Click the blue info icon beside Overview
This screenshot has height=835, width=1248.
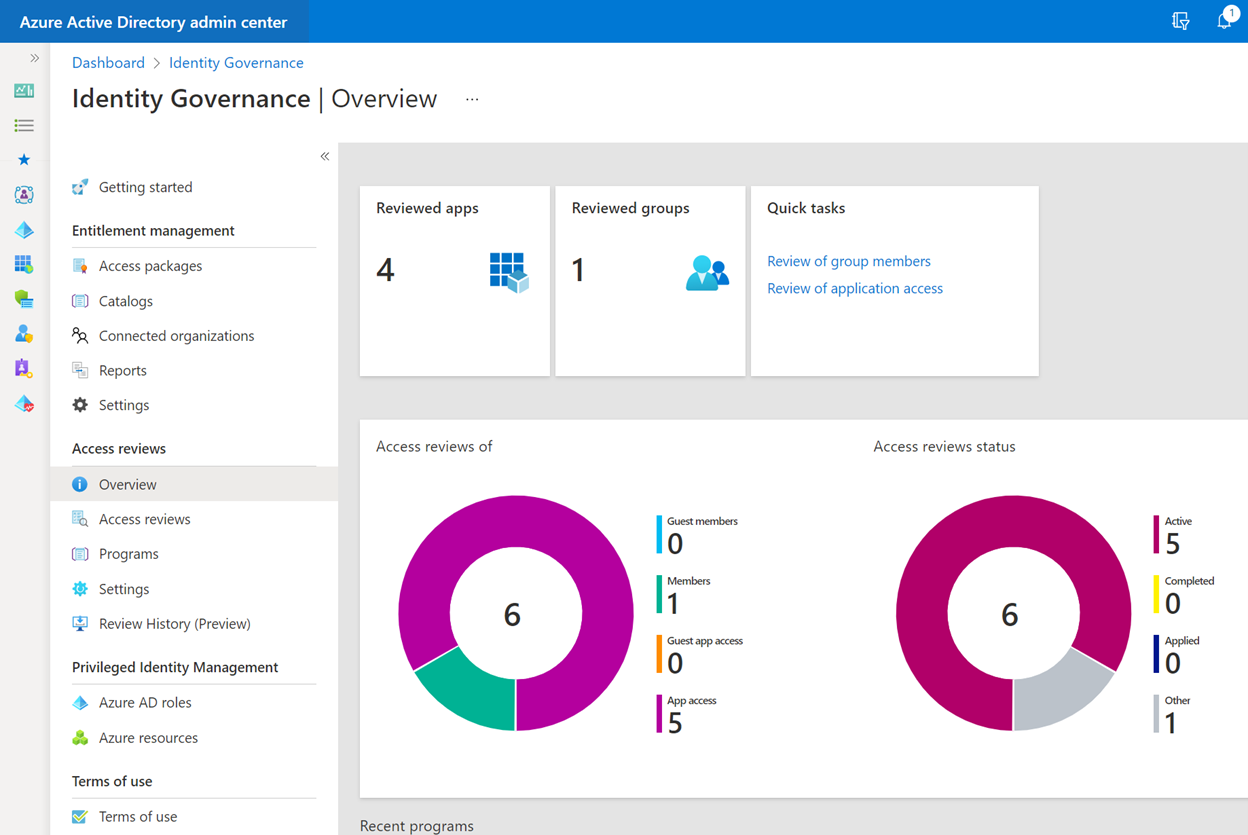click(x=80, y=484)
